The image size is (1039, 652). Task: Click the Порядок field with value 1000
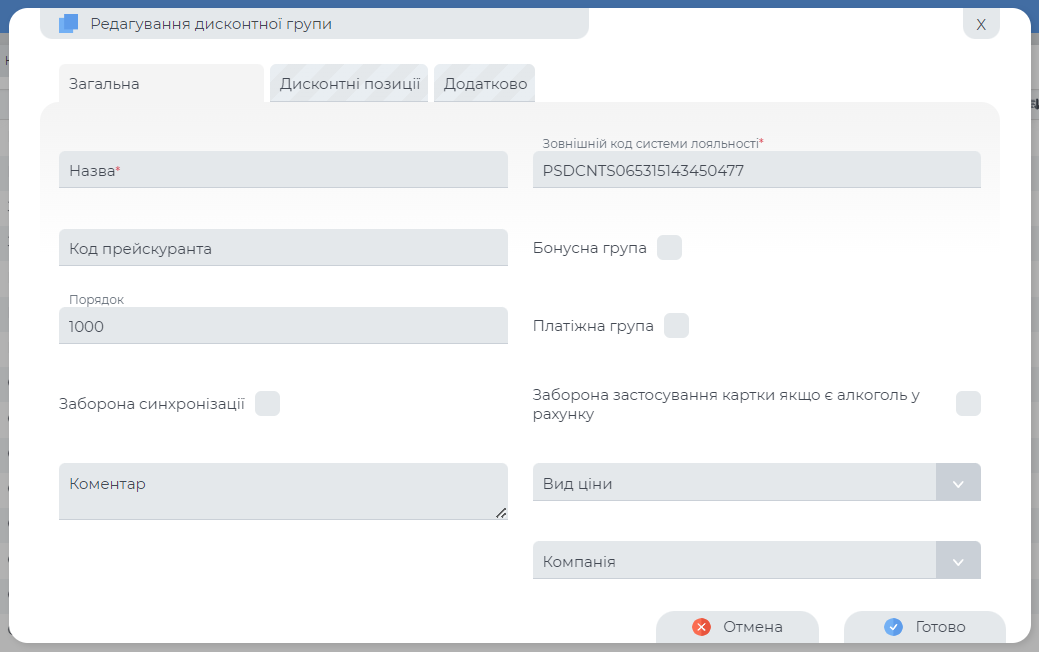tap(283, 326)
